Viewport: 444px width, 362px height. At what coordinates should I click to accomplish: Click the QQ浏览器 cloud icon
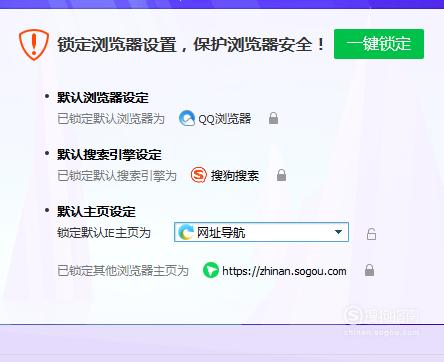pyautogui.click(x=187, y=118)
